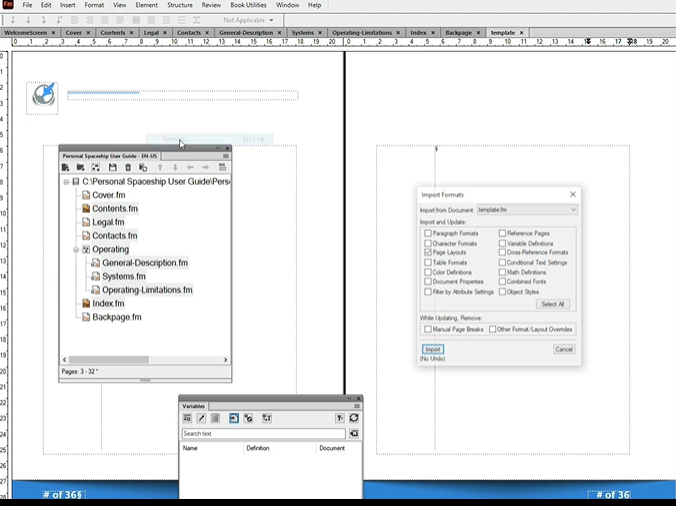Click the refresh icon in Variables panel
This screenshot has height=506, width=676.
point(354,418)
